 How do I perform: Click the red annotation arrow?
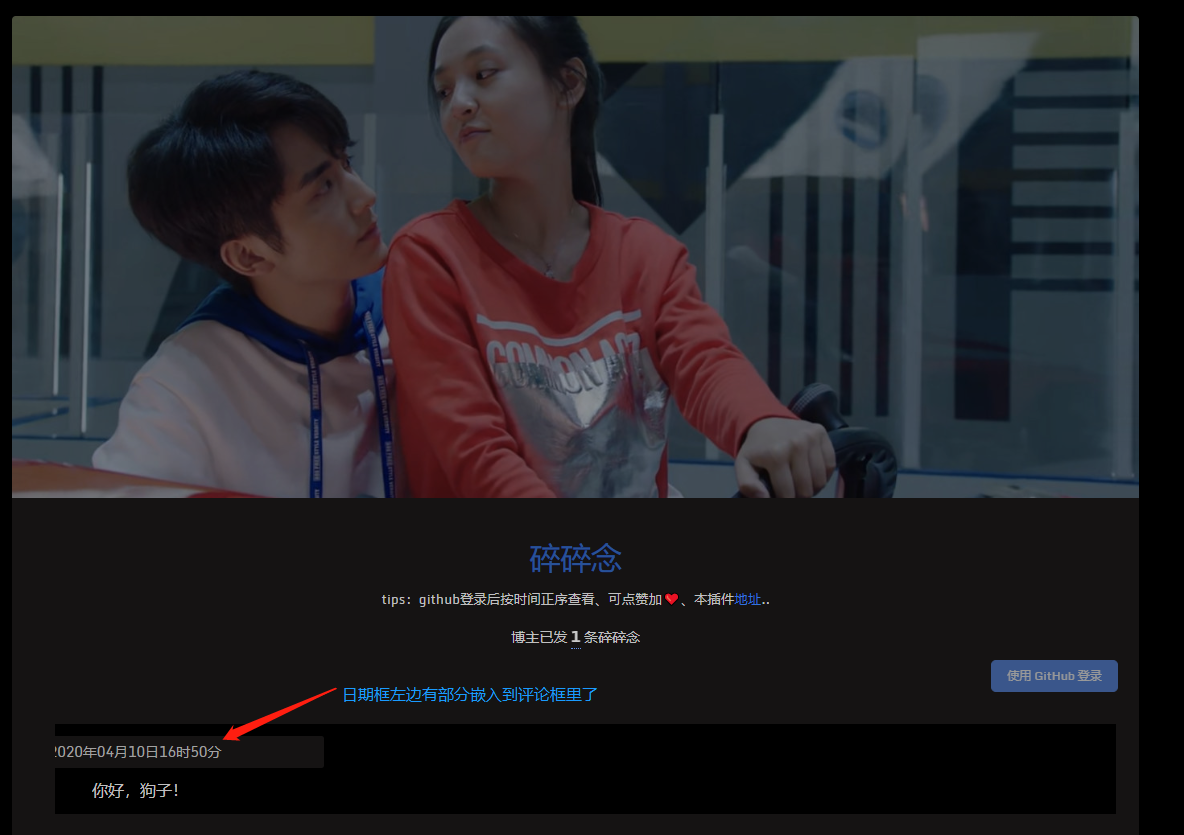280,714
